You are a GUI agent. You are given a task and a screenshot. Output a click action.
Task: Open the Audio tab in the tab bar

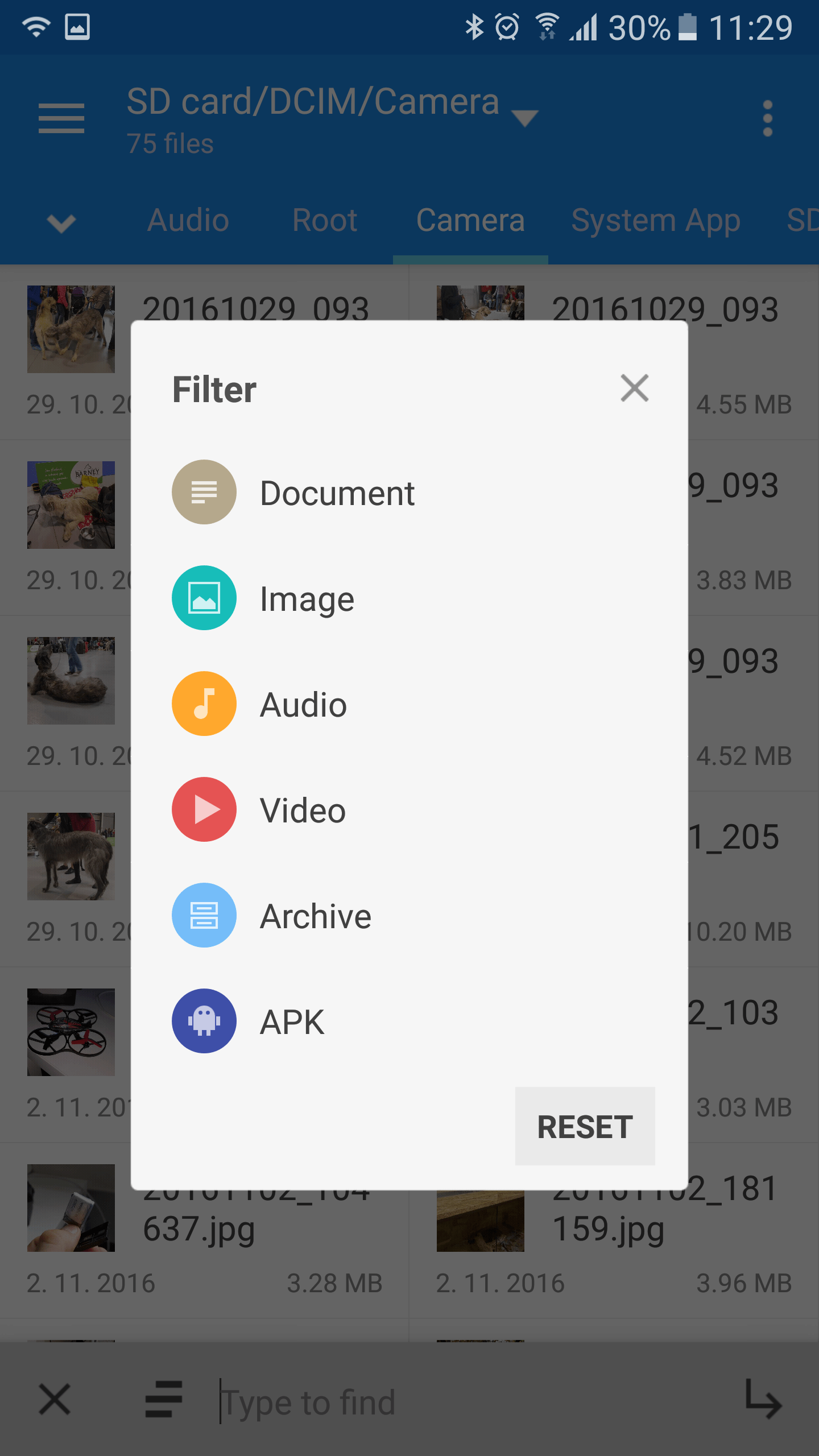pos(188,220)
